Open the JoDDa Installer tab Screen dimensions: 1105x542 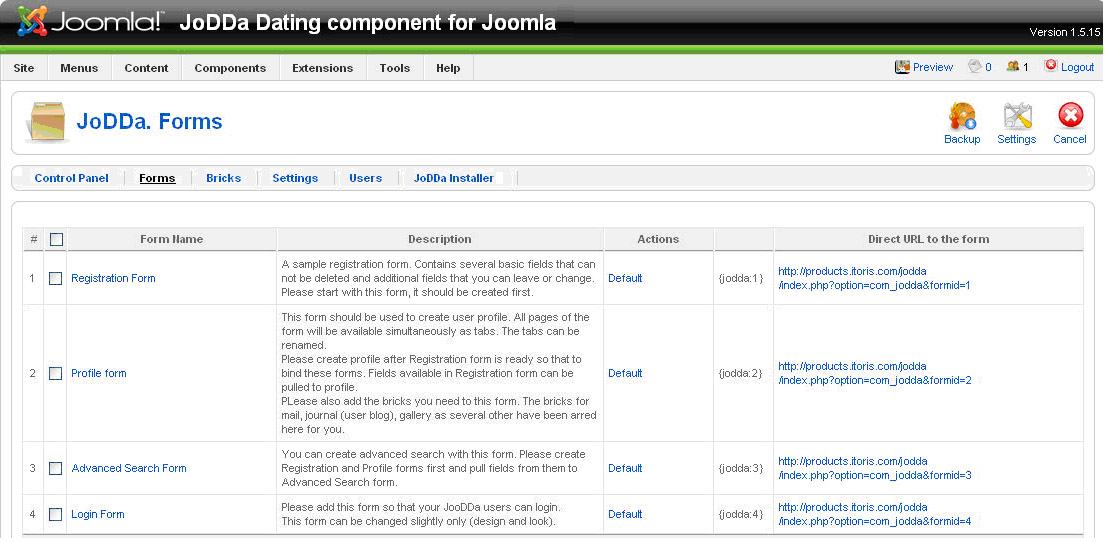(454, 178)
